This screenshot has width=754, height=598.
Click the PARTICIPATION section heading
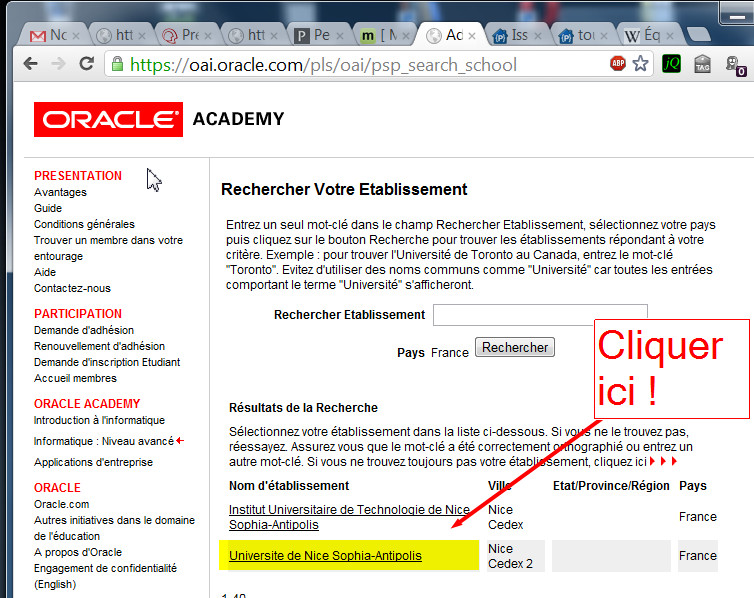click(x=78, y=313)
